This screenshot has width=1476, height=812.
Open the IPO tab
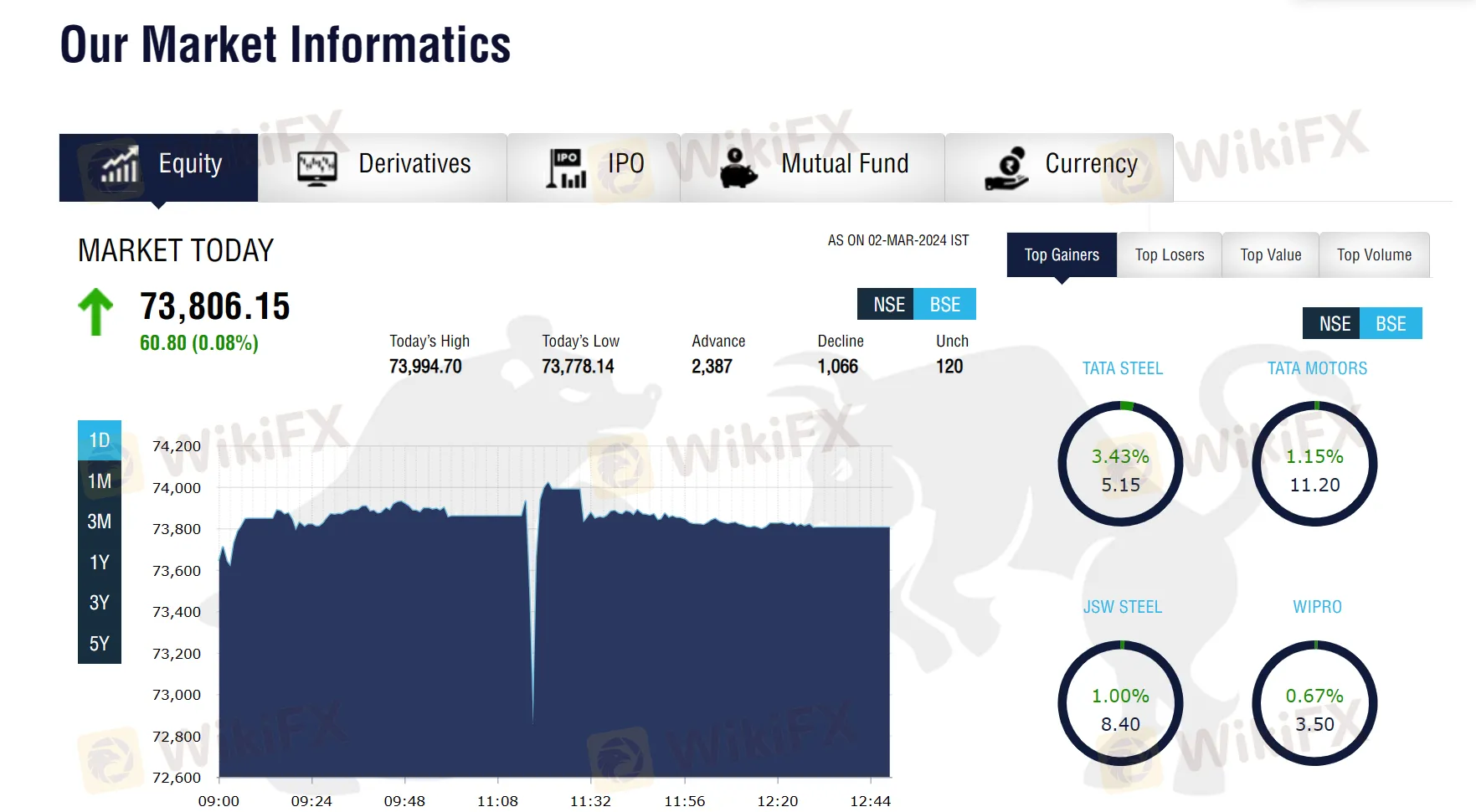[x=594, y=167]
